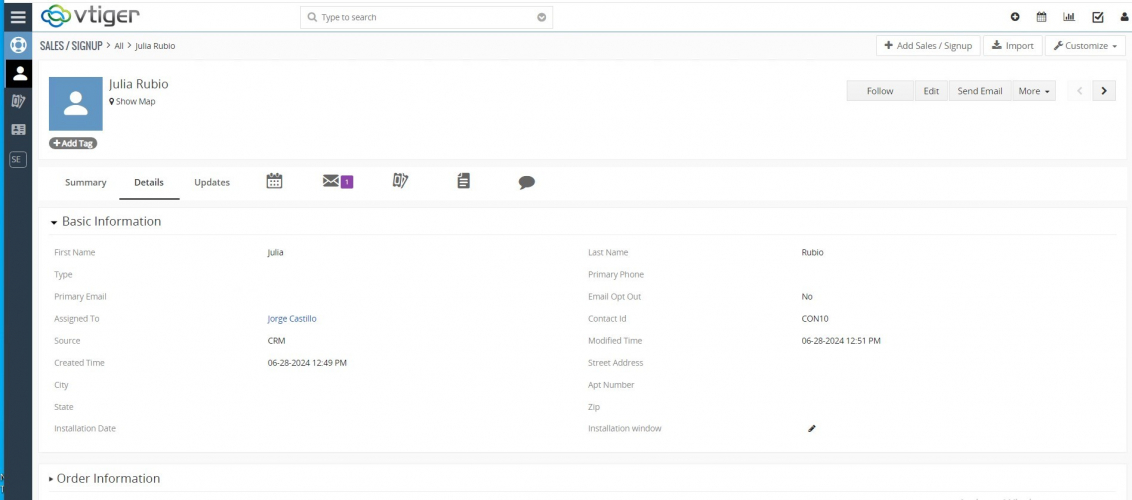Click the Add Tag button

tap(73, 144)
